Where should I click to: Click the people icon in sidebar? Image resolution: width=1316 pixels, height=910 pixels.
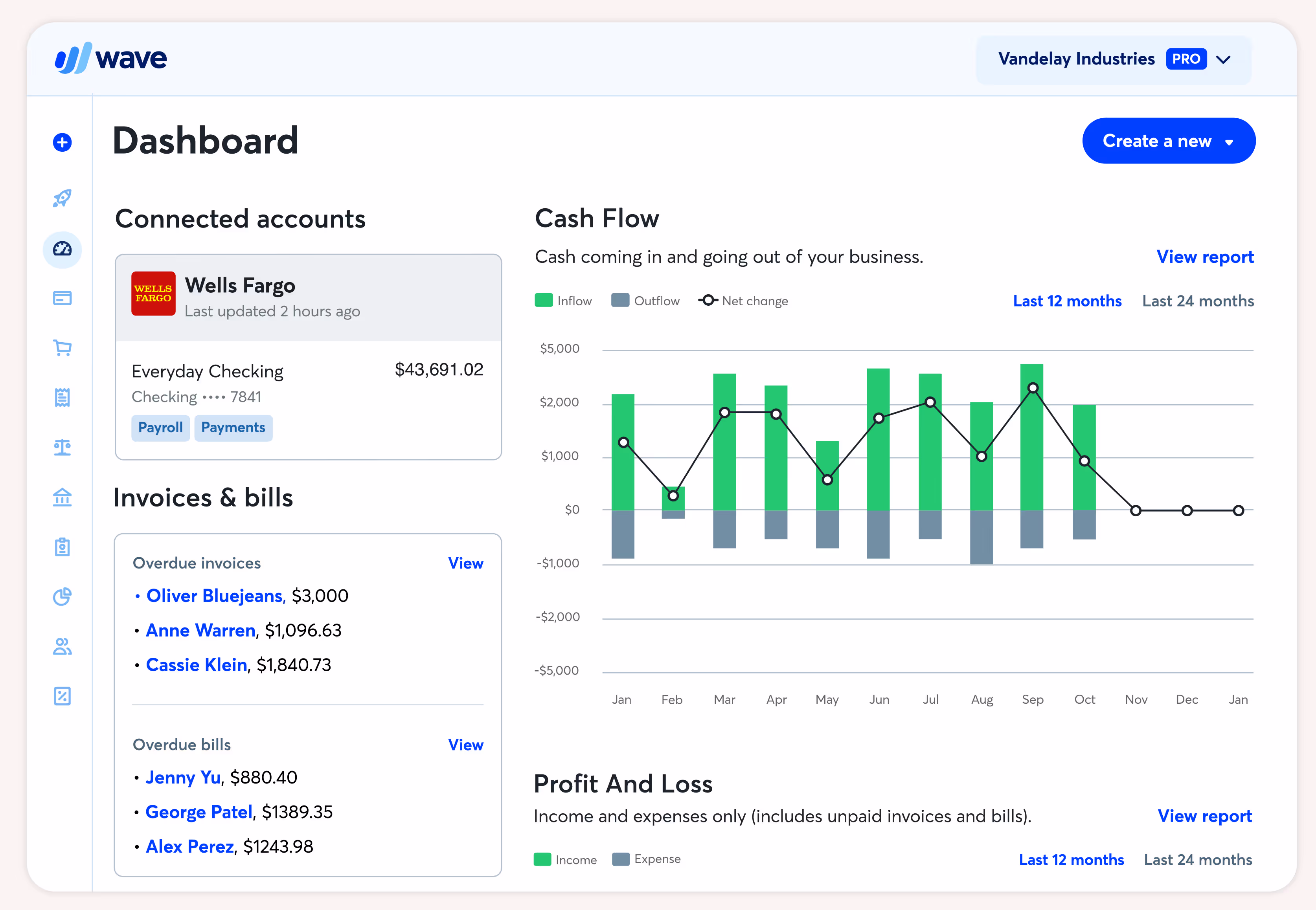click(x=62, y=647)
